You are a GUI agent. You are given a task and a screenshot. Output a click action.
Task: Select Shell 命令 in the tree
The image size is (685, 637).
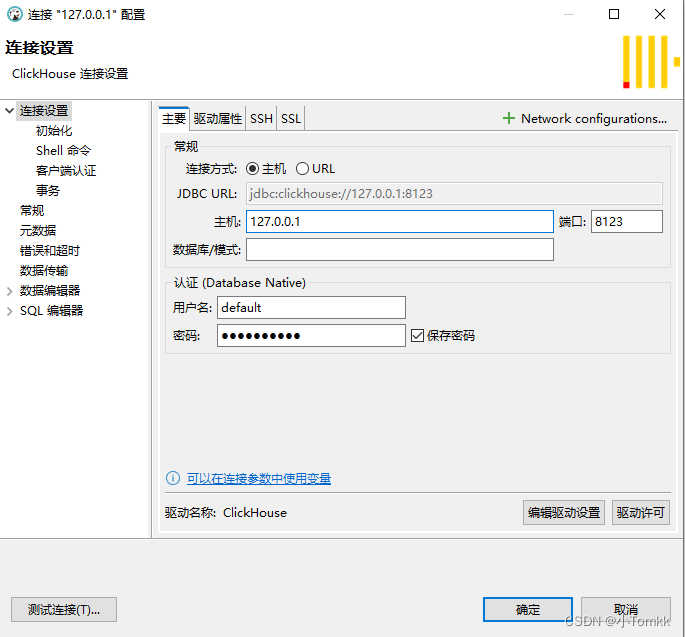coord(63,151)
